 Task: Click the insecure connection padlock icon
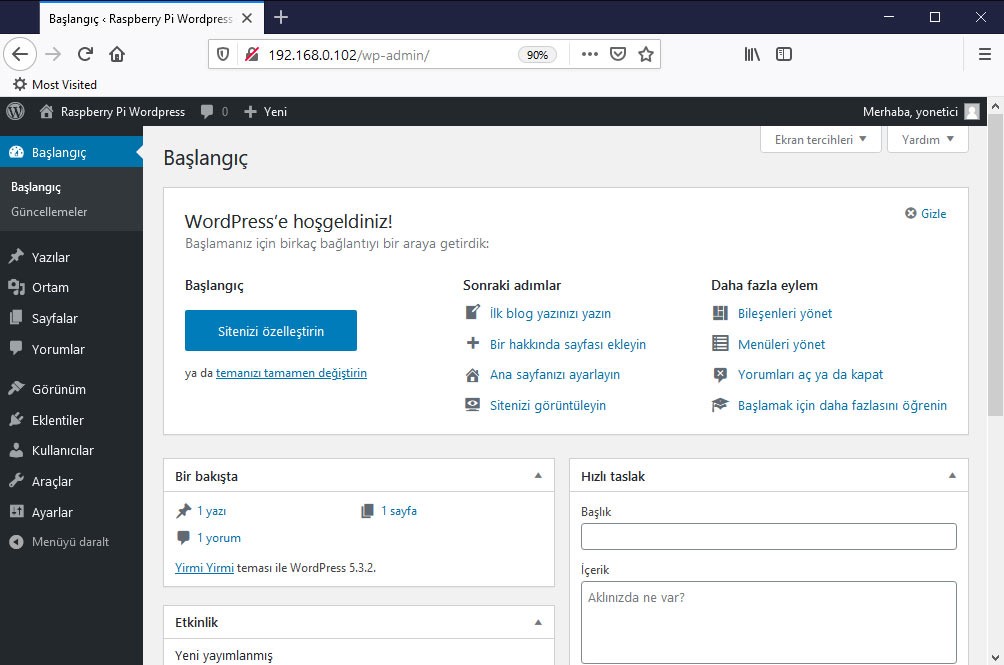[252, 54]
